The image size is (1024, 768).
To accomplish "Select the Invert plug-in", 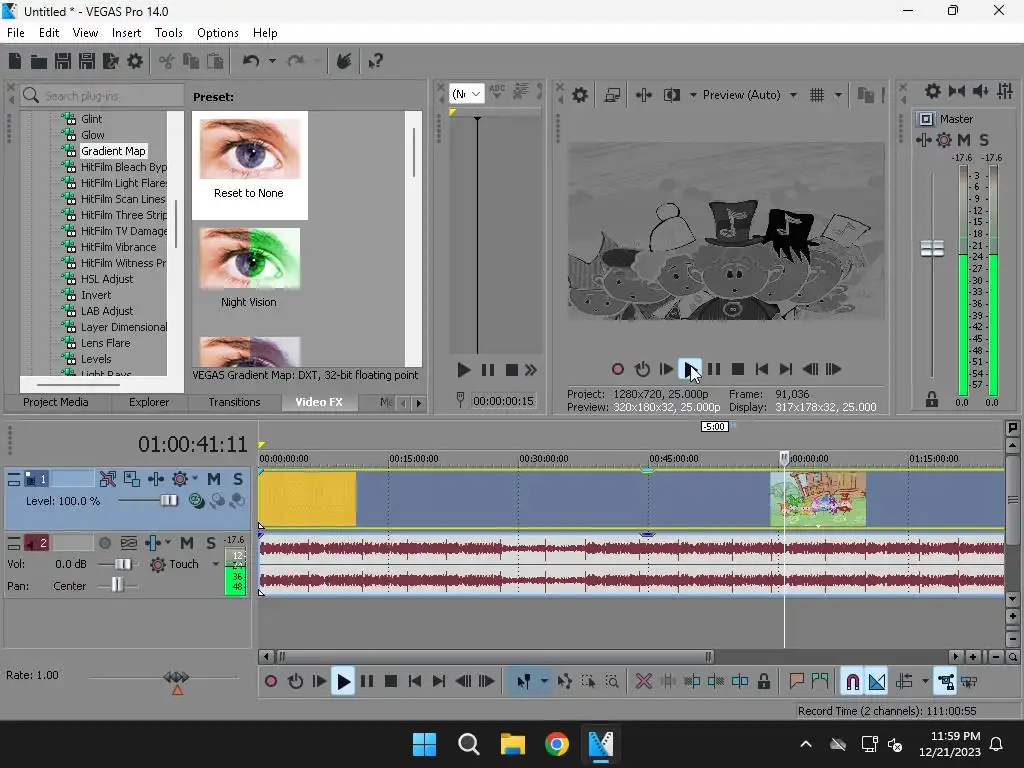I will click(95, 295).
